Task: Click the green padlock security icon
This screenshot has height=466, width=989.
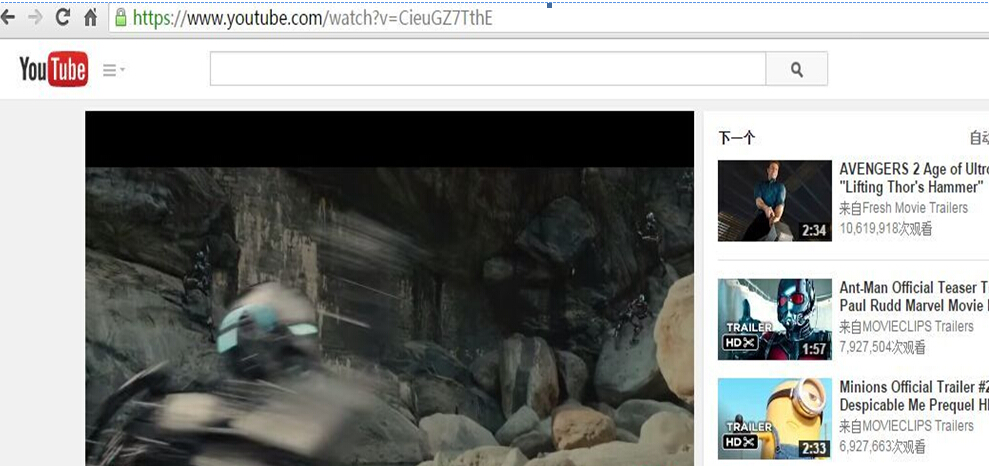Action: (x=120, y=17)
